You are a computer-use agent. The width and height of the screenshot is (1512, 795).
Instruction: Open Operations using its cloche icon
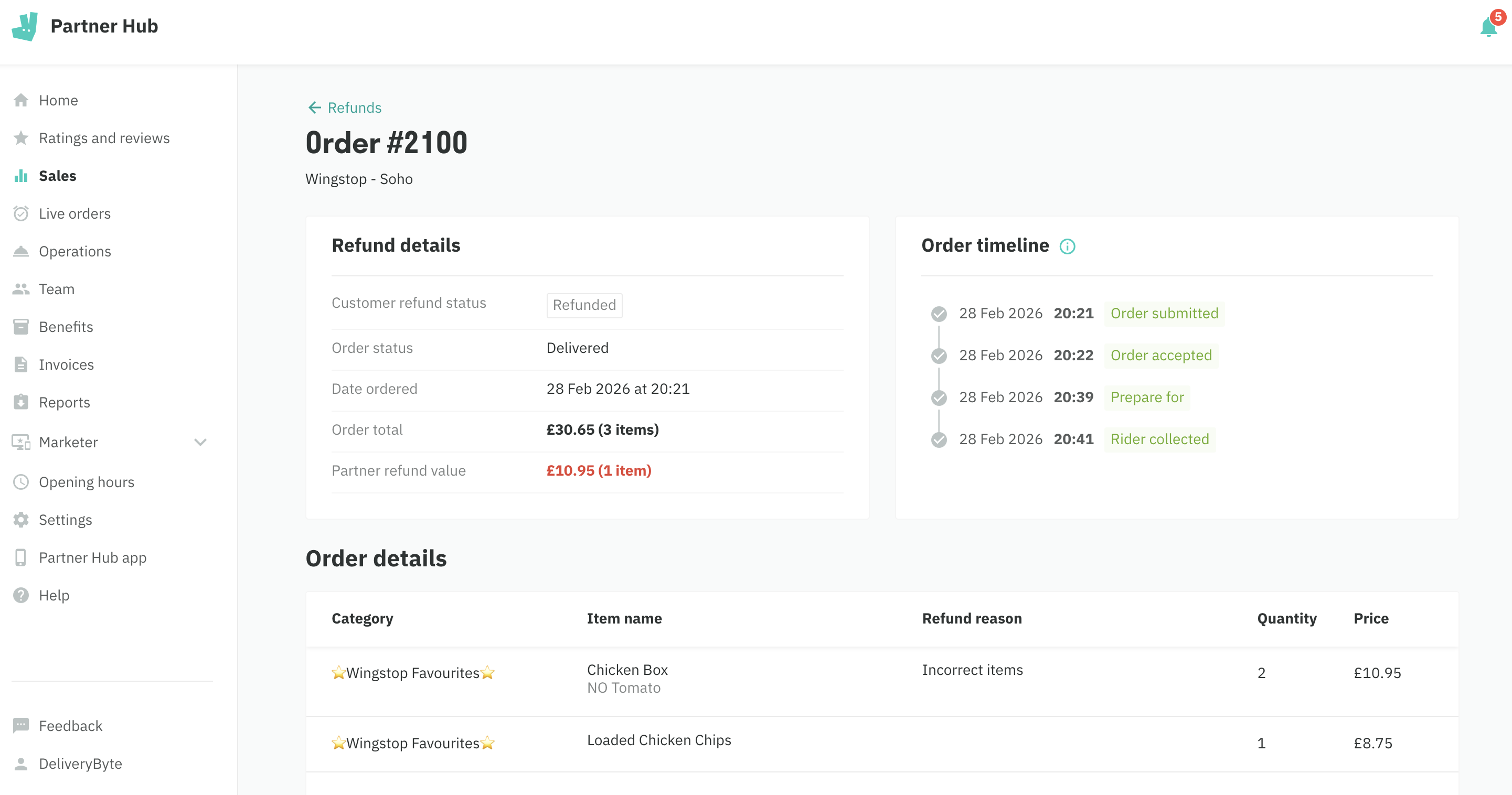21,251
